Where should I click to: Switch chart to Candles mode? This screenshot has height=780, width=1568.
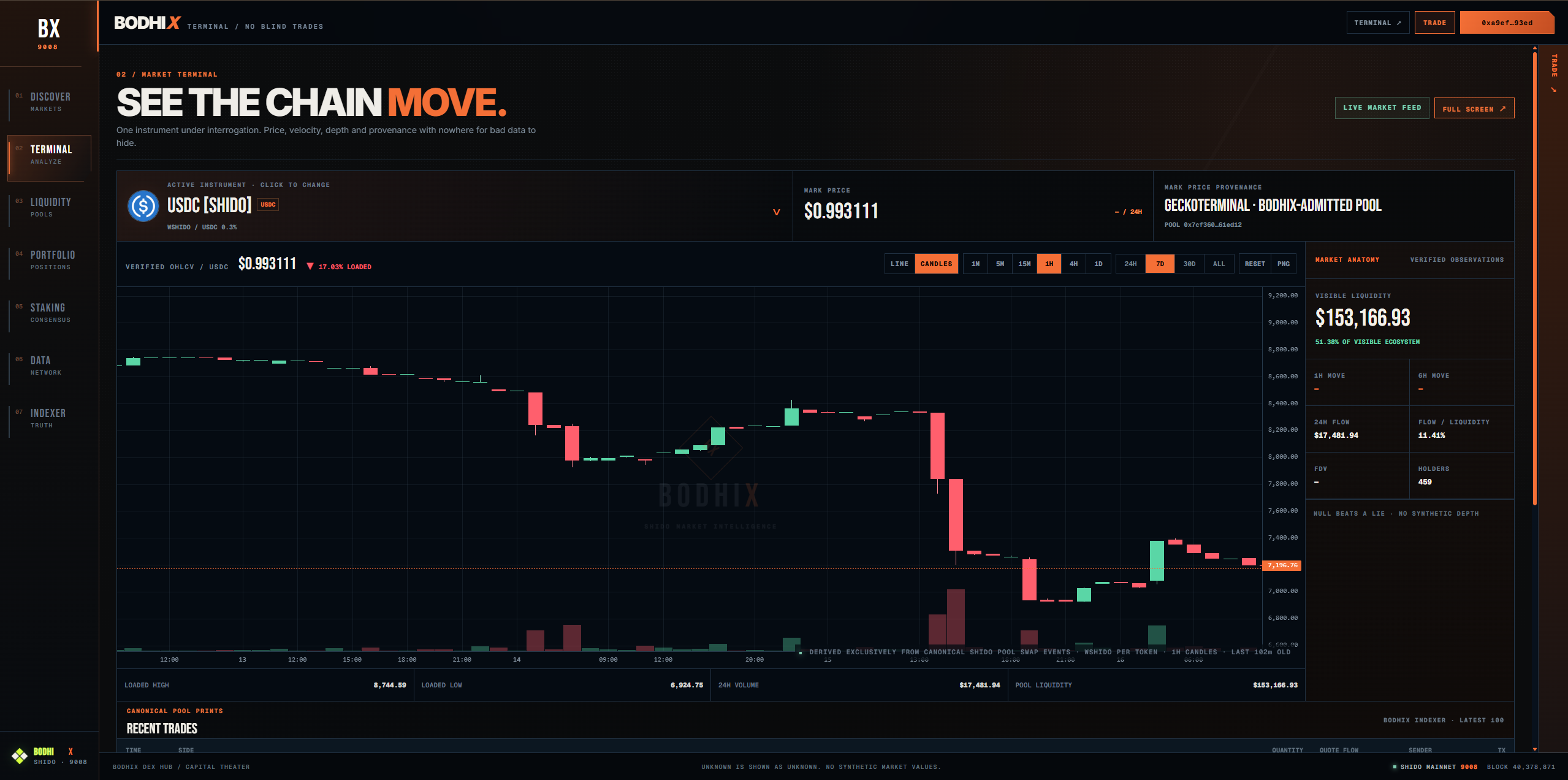(936, 264)
